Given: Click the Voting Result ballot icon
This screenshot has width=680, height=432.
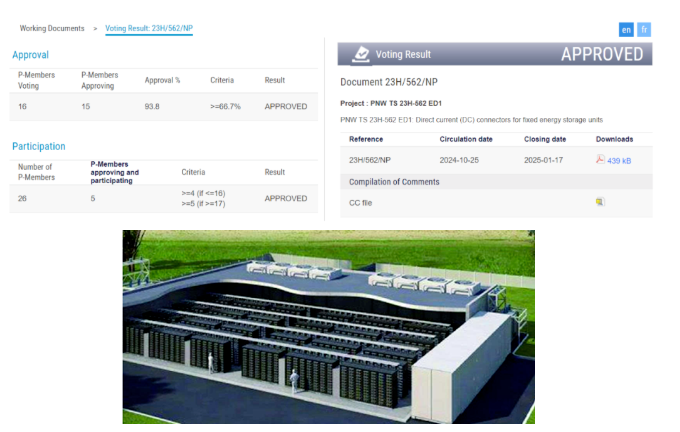Looking at the screenshot, I should coord(361,54).
